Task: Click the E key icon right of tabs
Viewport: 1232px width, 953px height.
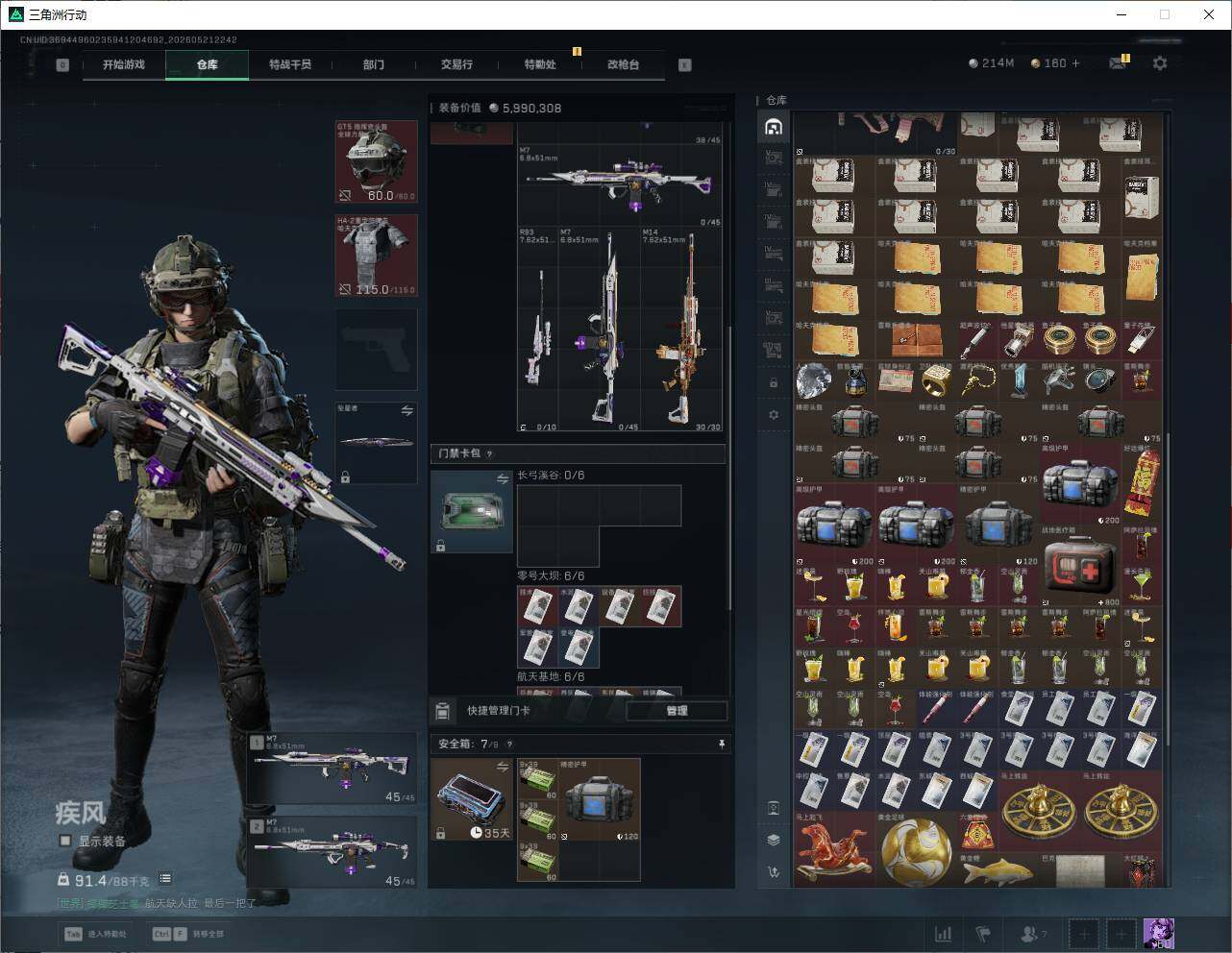Action: click(685, 65)
